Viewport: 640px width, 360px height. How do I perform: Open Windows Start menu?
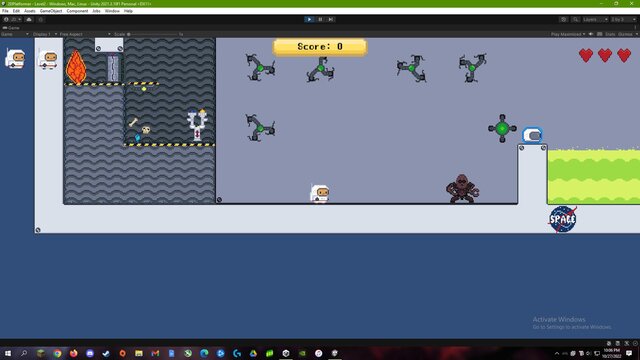[x=8, y=353]
